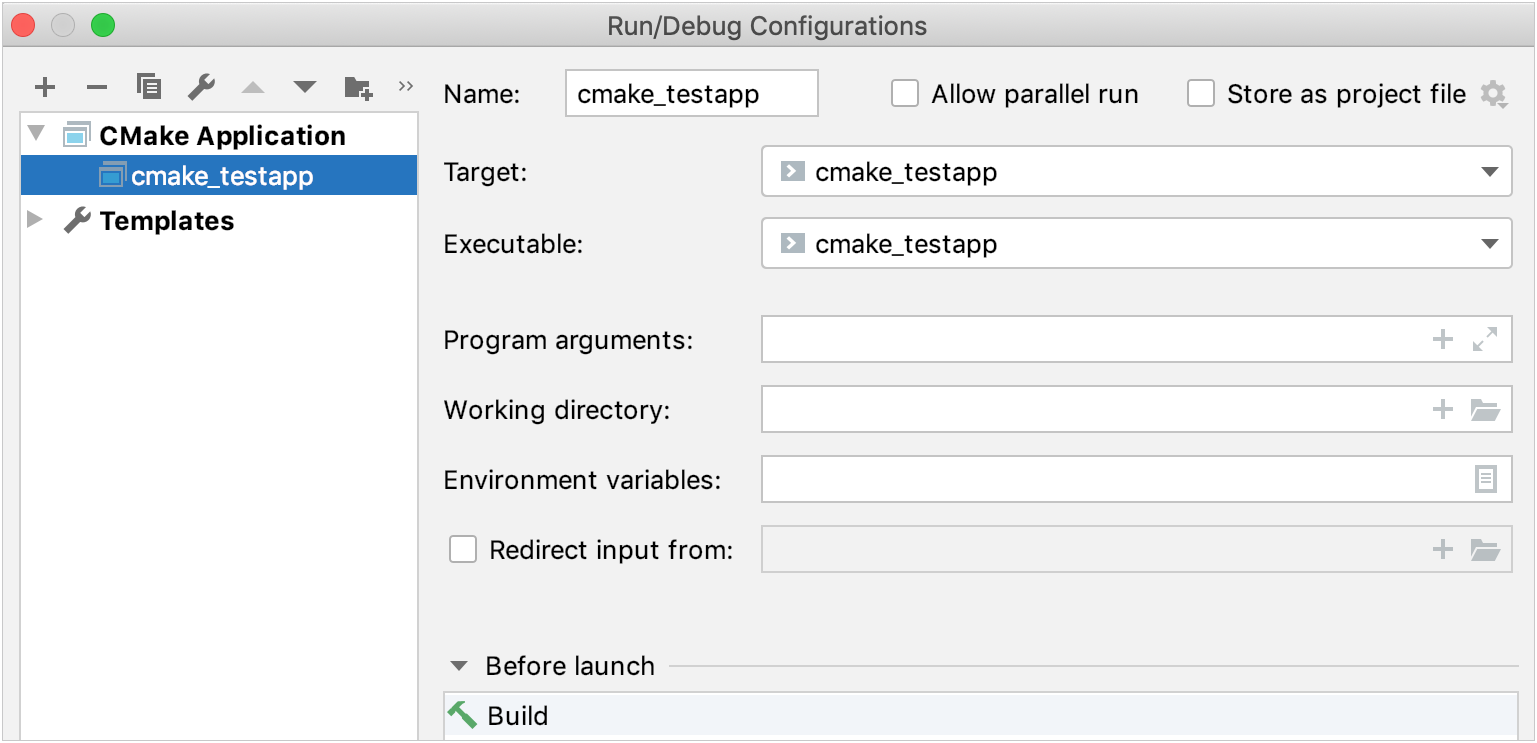This screenshot has height=743, width=1537.
Task: Browse for a working directory
Action: [1487, 409]
